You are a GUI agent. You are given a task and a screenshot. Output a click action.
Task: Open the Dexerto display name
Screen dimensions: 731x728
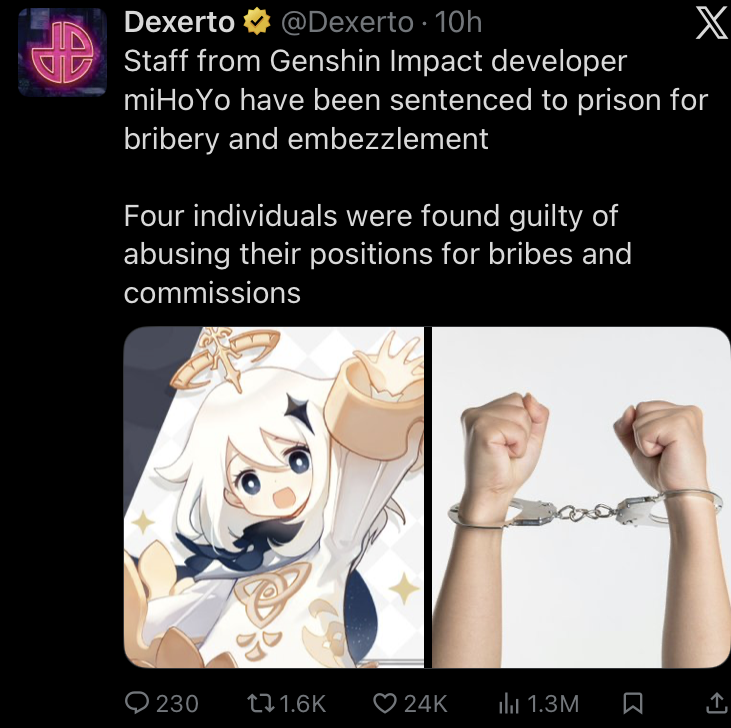pos(179,22)
